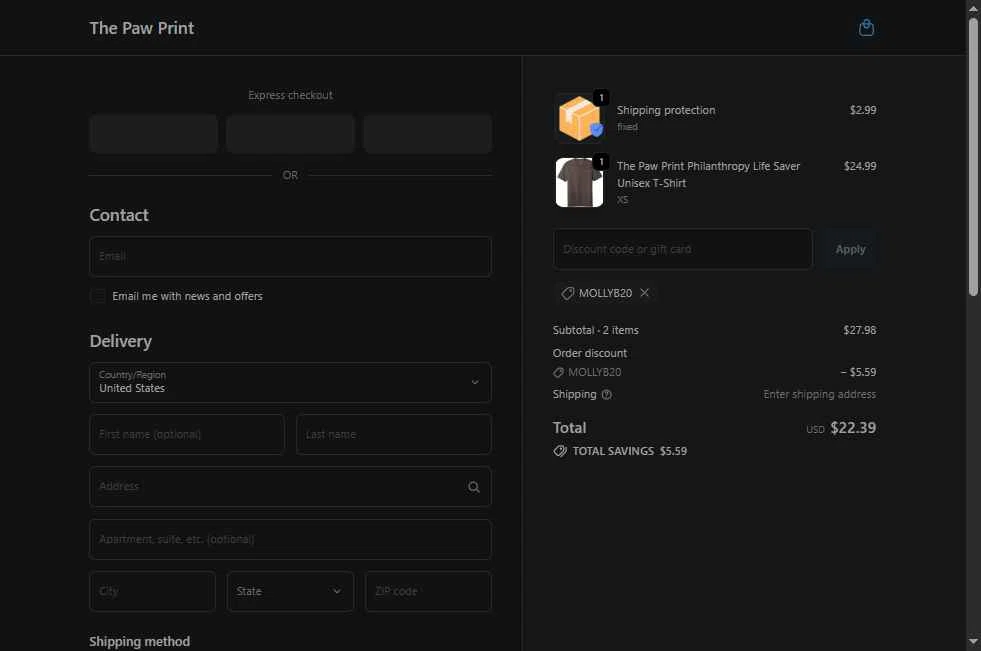Click the page vertical scrollbar thumb
Viewport: 981px width, 651px height.
pos(973,156)
